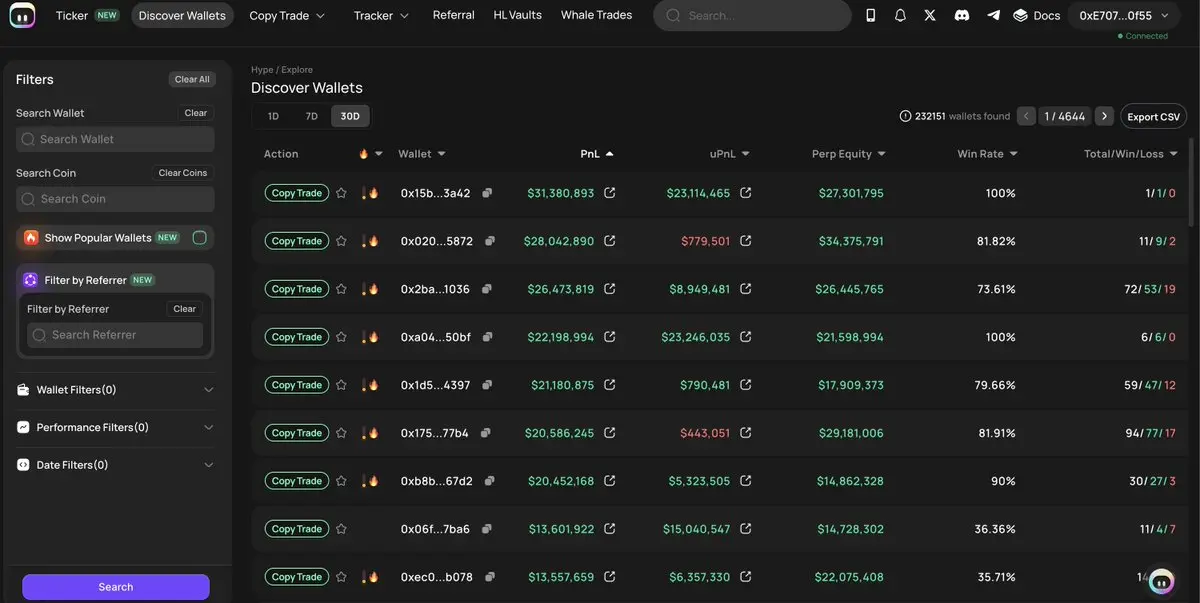This screenshot has height=603, width=1200.
Task: Favorite wallet 0x15b...3a42 with star icon
Action: tap(341, 193)
